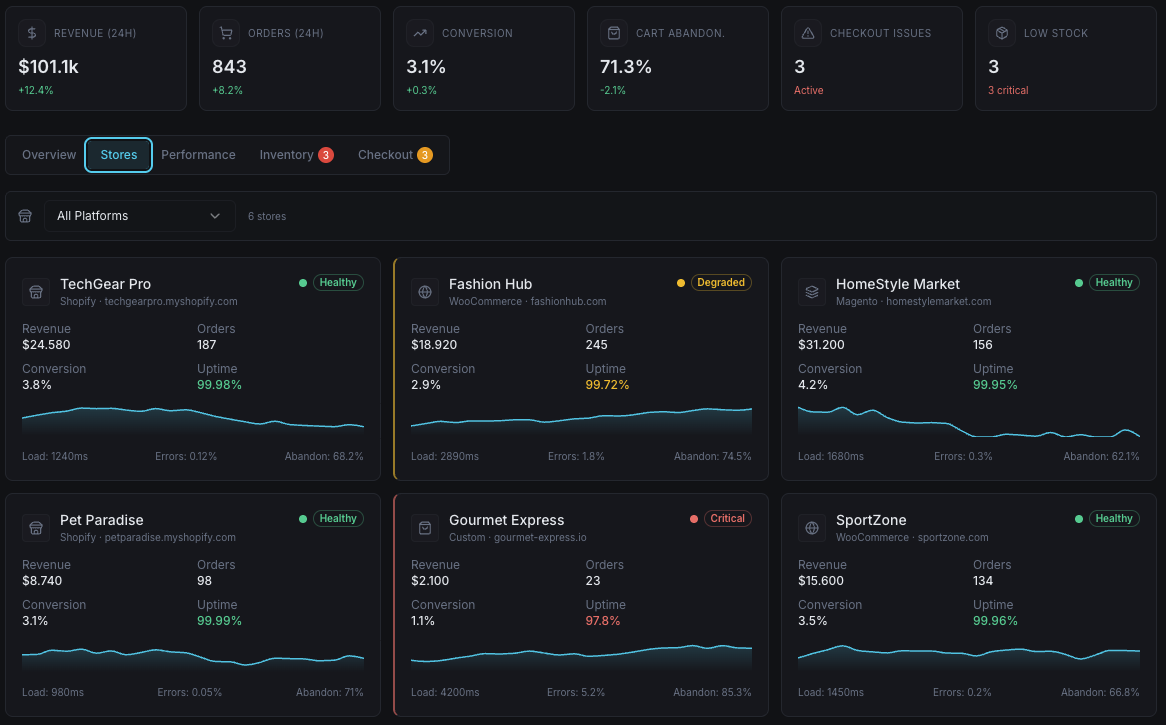Open the All Platforms dropdown
Screen dimensions: 1166x725
pyautogui.click(x=139, y=216)
